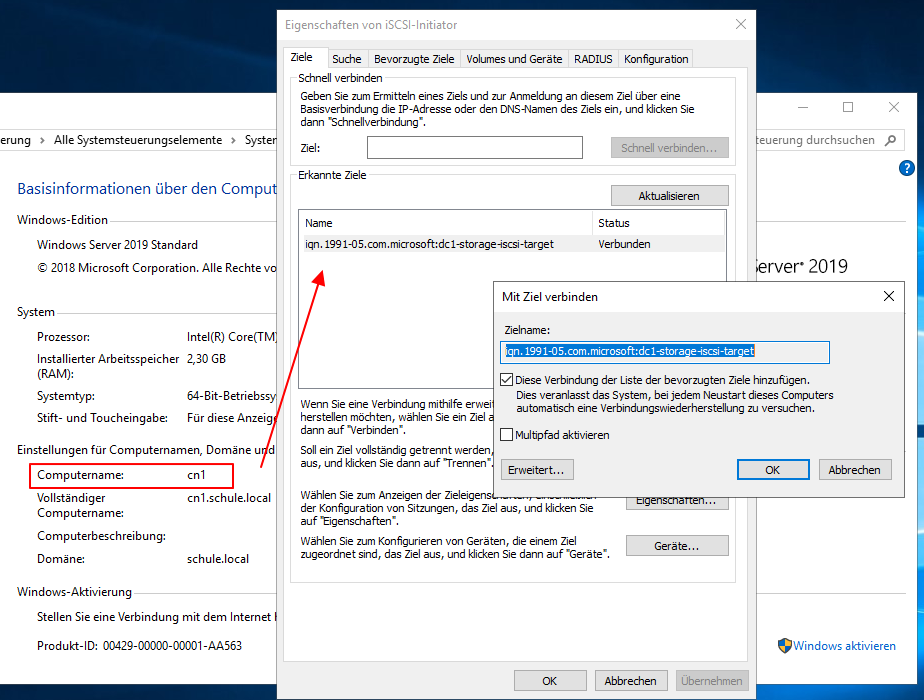Open the Geräte dialog
Image resolution: width=924 pixels, height=700 pixels.
(677, 545)
